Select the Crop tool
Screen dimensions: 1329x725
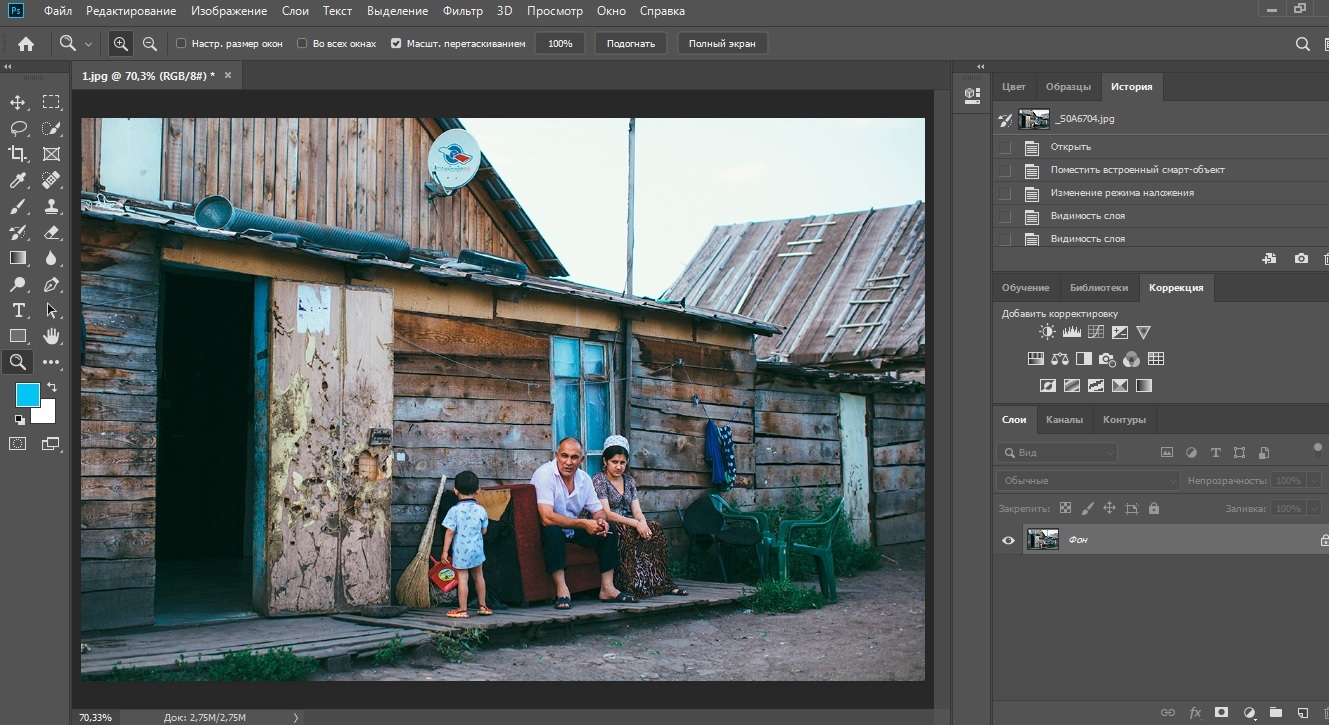coord(18,154)
